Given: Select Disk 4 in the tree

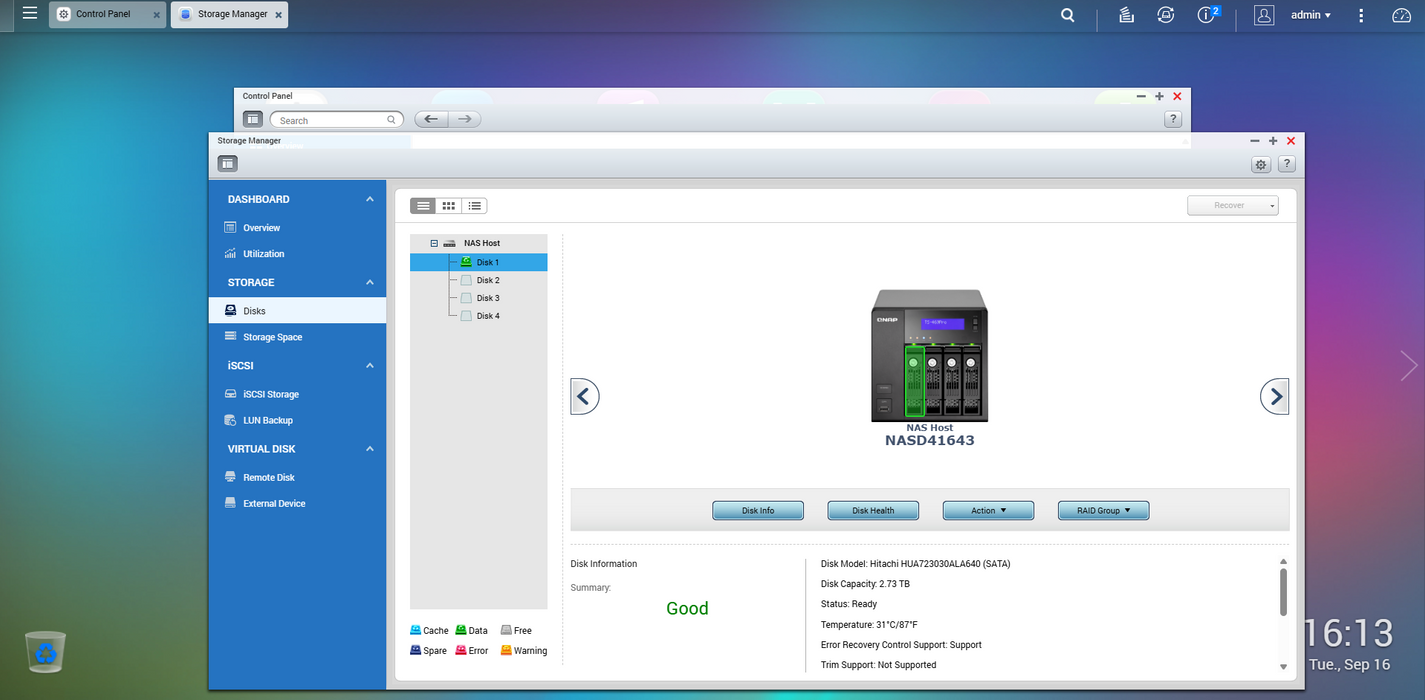Looking at the screenshot, I should pyautogui.click(x=479, y=316).
